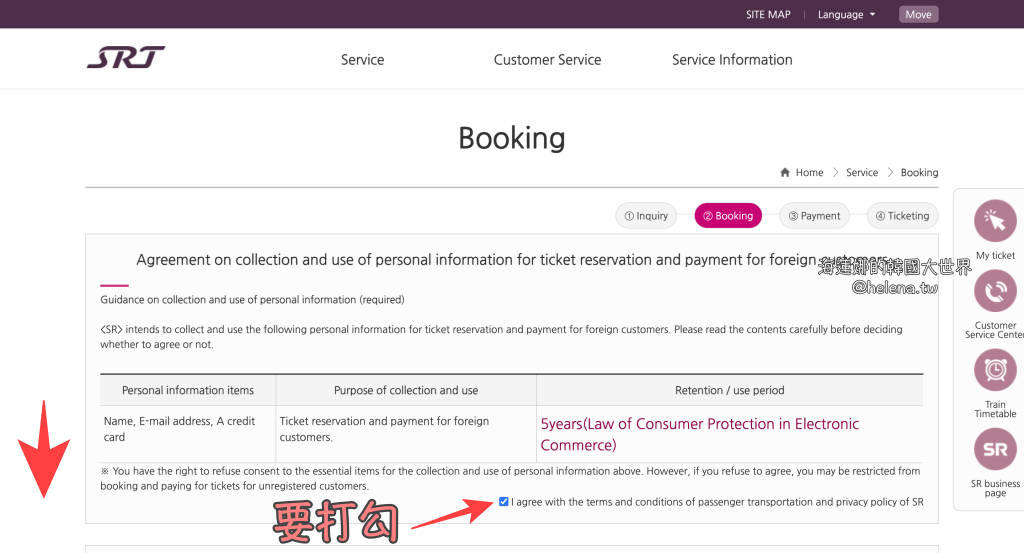Open SR business page icon

(x=994, y=449)
